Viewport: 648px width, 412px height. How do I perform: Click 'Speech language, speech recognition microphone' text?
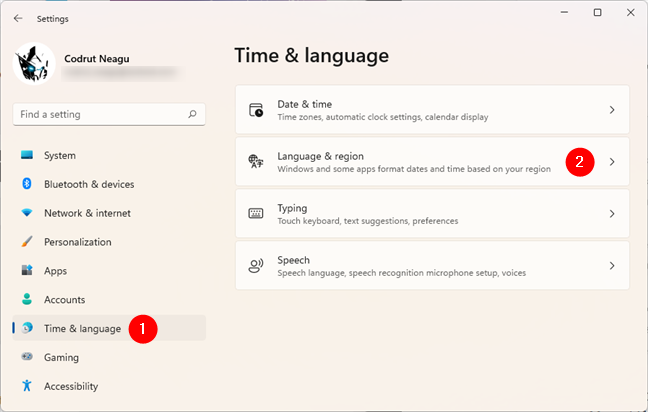pos(401,273)
